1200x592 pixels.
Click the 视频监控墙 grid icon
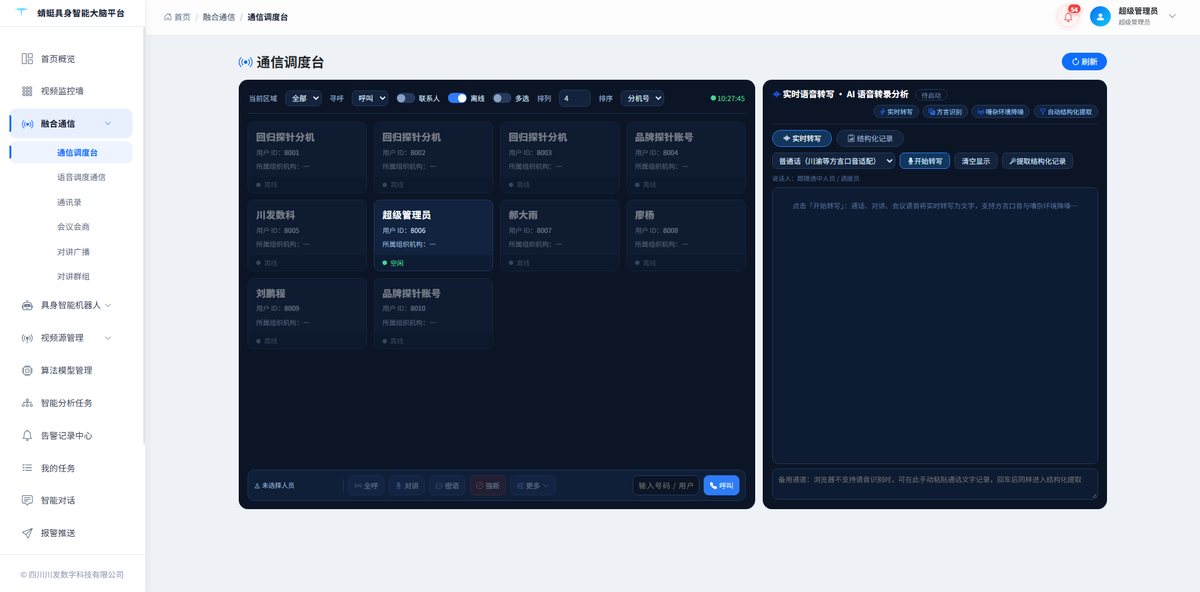[x=27, y=91]
